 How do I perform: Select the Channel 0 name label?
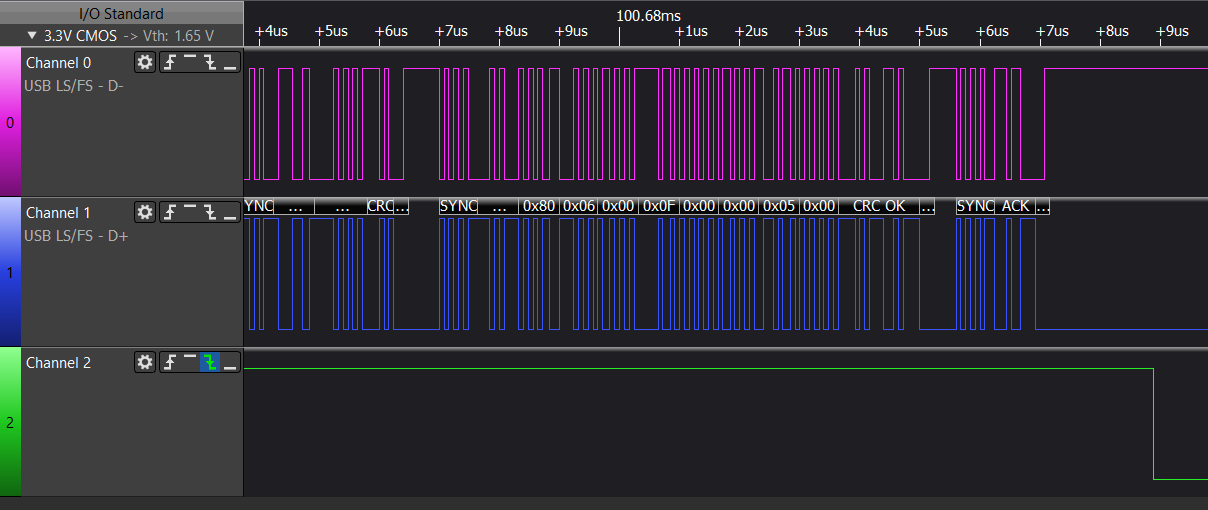58,63
